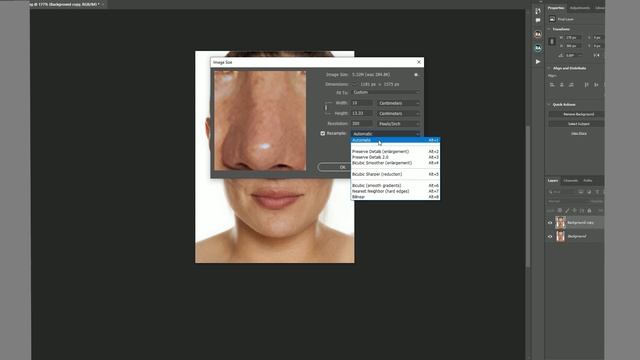Lock transparent pixels in Layers panel
The width and height of the screenshot is (640, 360).
click(x=560, y=211)
